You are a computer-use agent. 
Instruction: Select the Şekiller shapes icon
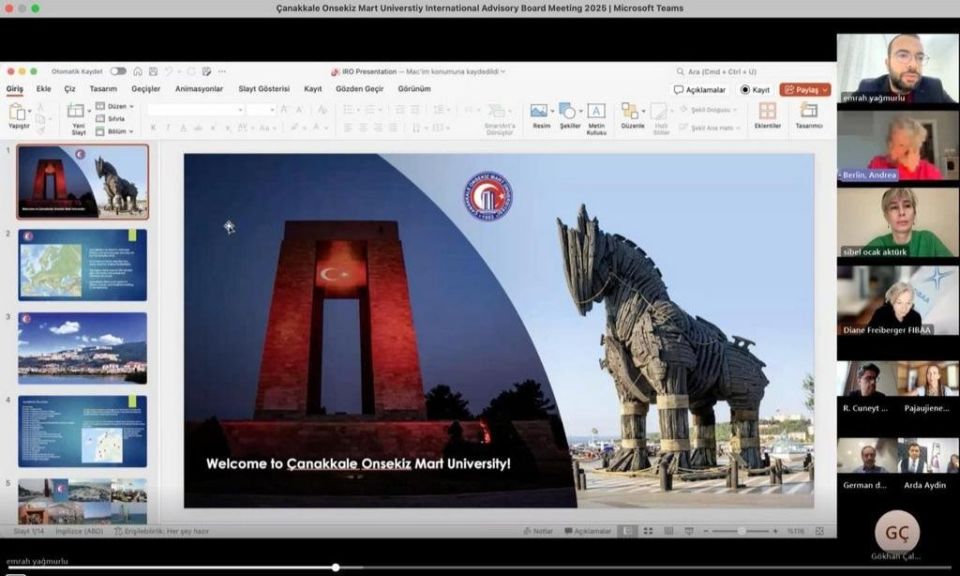(x=567, y=112)
